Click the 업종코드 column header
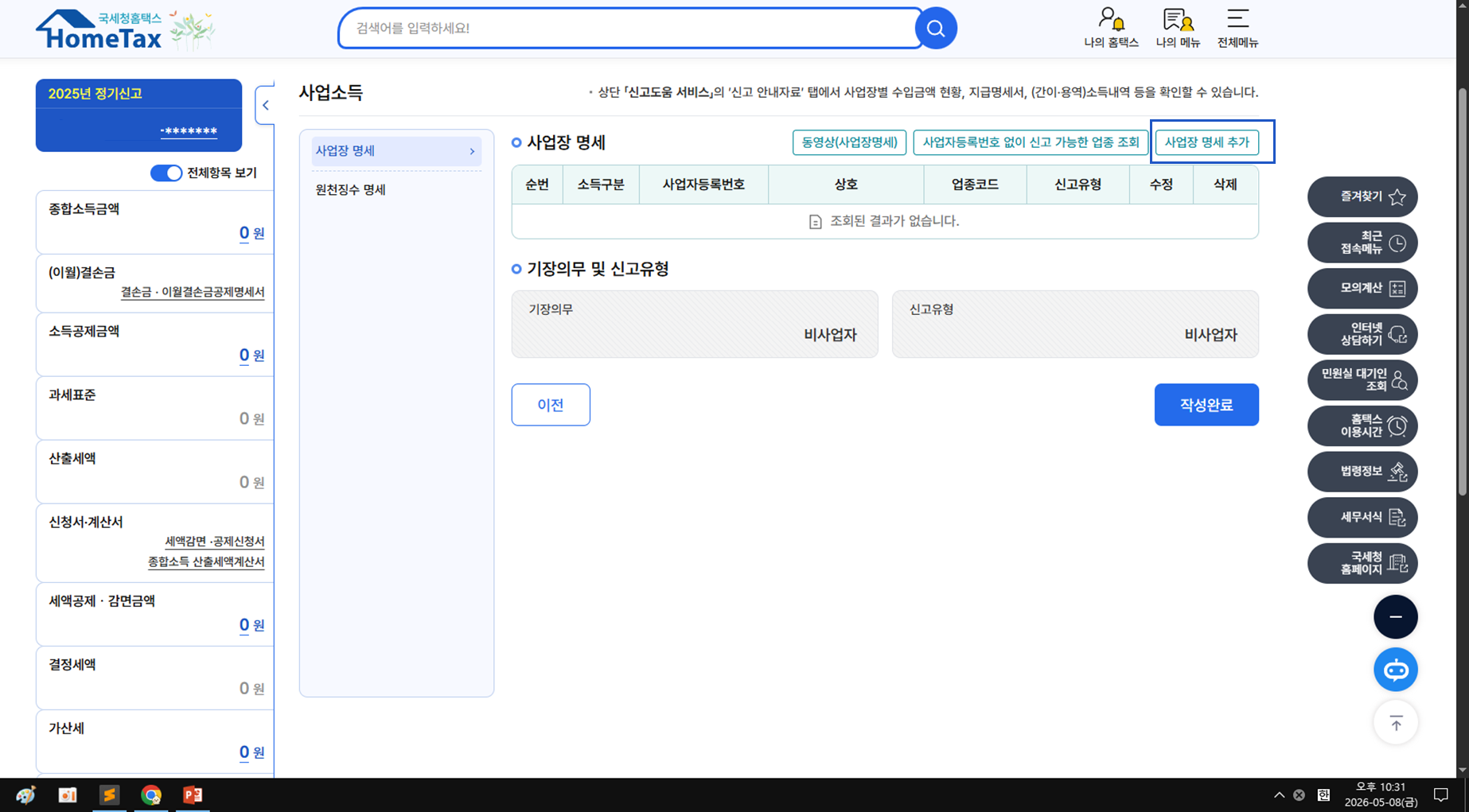 coord(975,185)
